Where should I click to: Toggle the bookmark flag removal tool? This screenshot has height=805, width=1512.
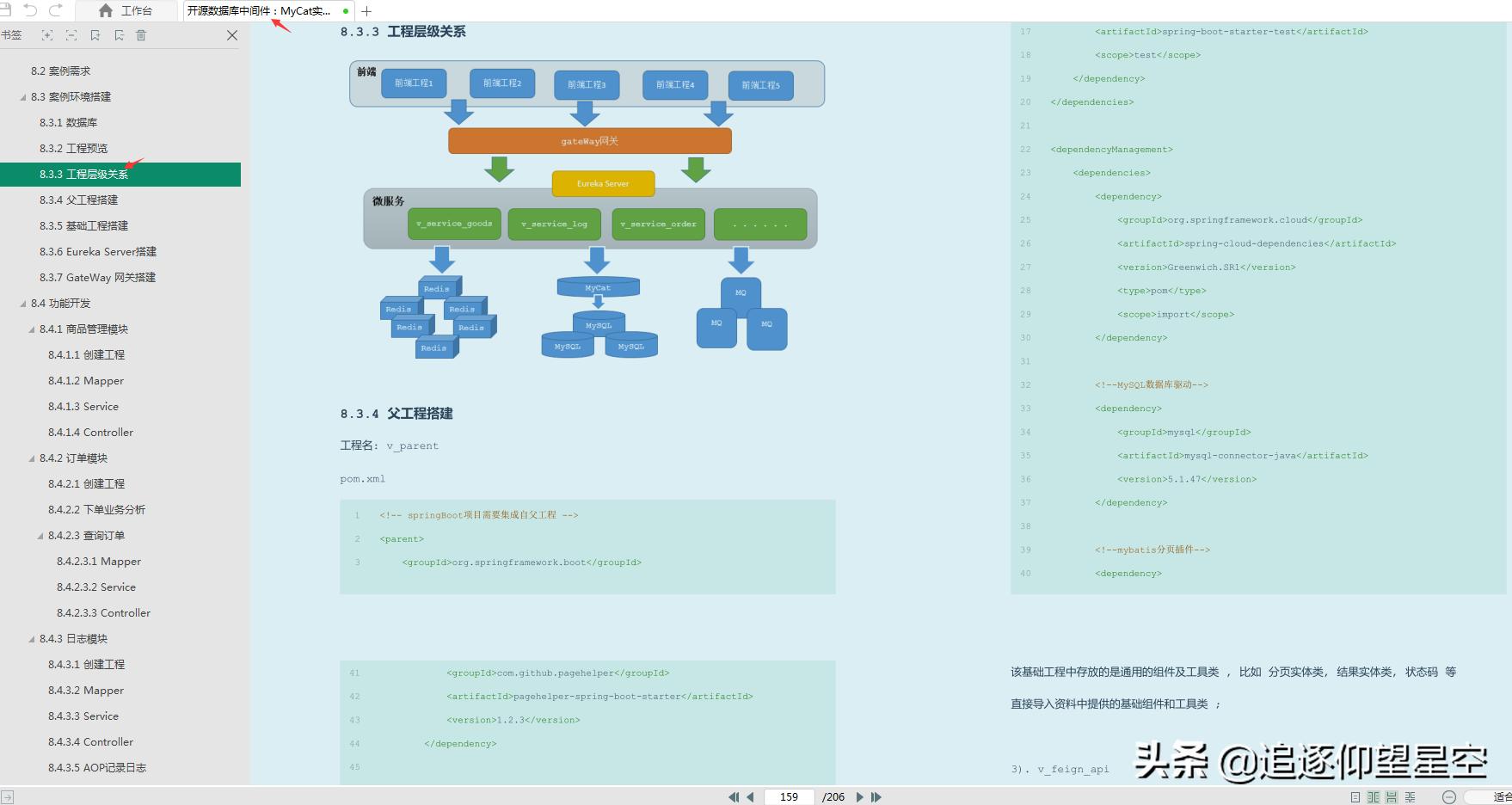point(118,35)
